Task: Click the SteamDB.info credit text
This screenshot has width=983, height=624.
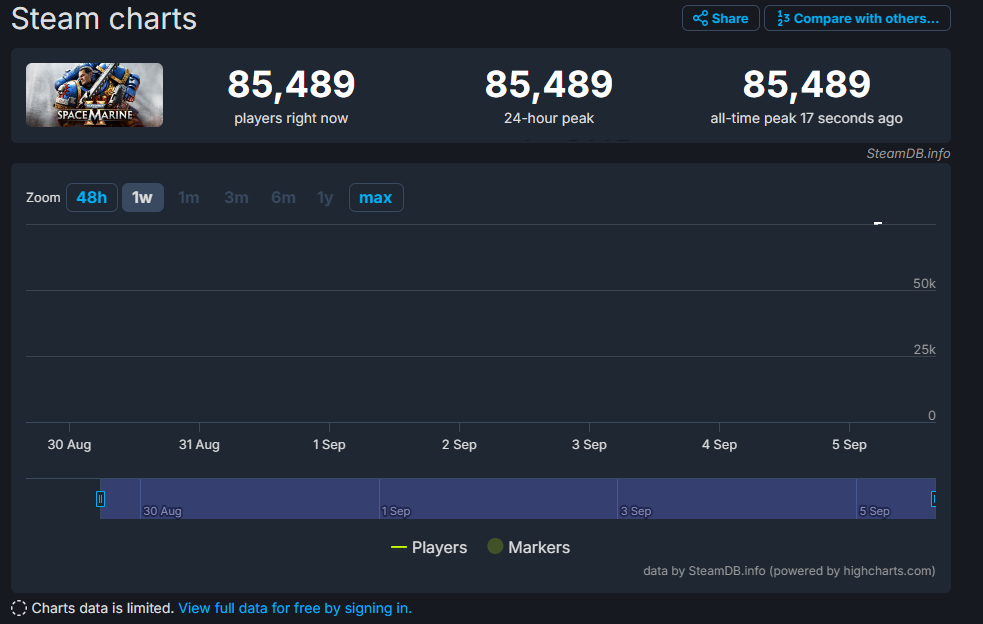Action: [908, 154]
